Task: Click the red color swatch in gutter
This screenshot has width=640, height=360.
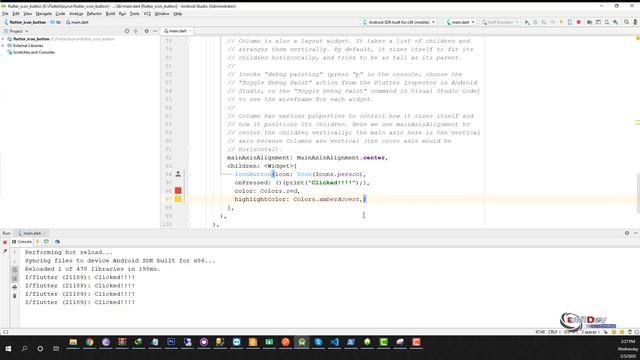Action: pos(178,191)
